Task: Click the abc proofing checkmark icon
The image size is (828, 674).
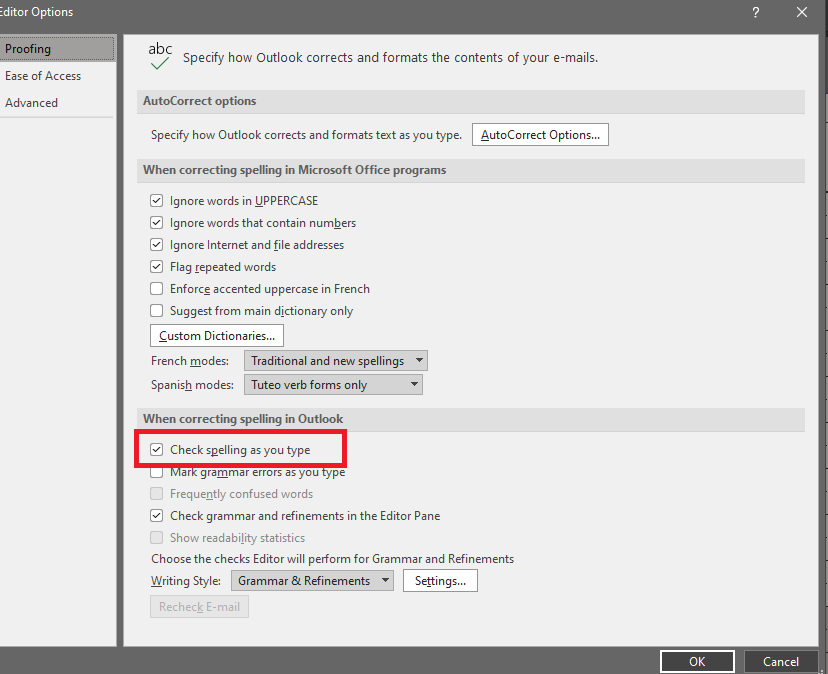Action: point(160,56)
